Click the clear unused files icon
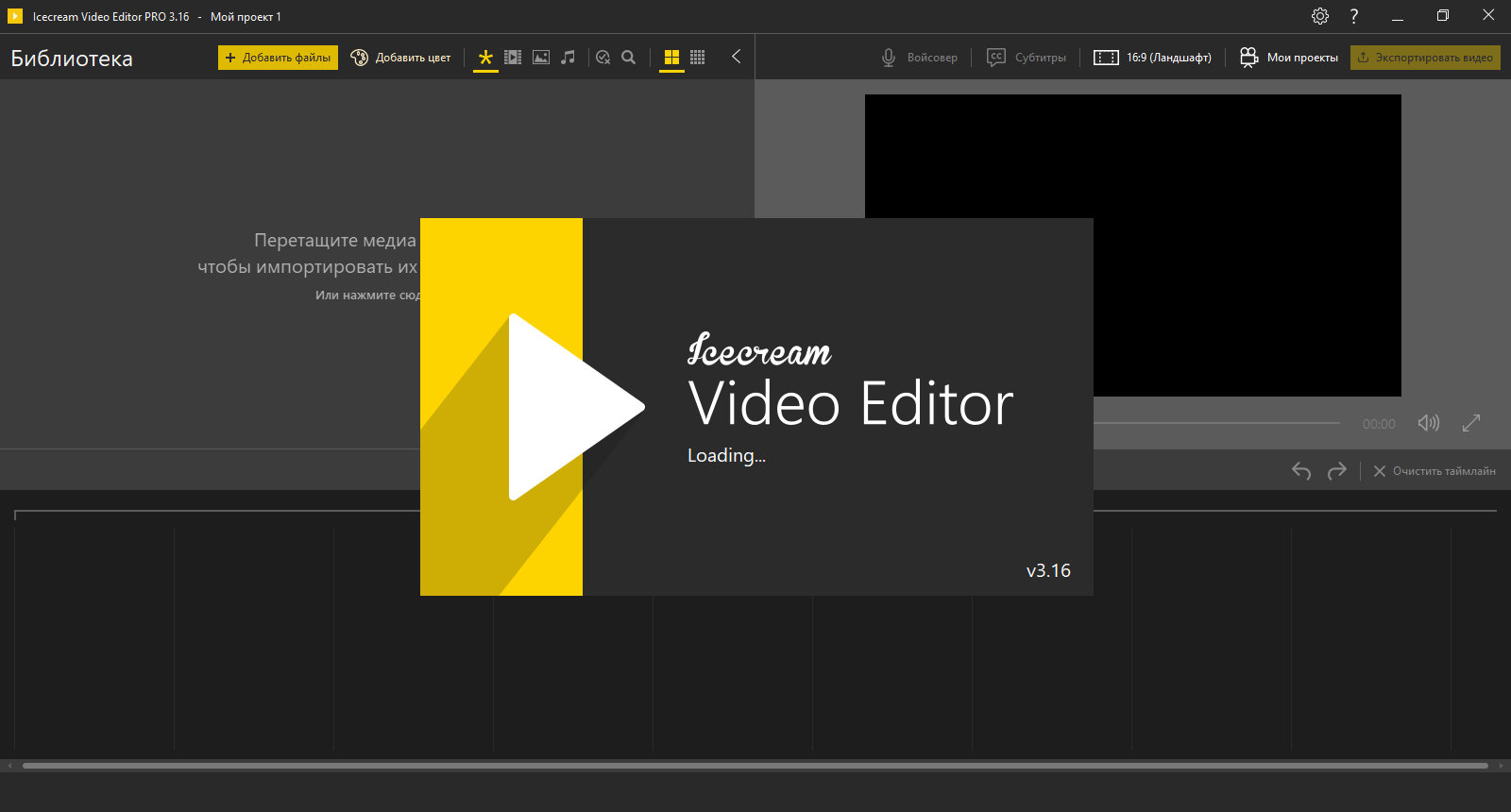Screen dimensions: 1511x812 (603, 58)
